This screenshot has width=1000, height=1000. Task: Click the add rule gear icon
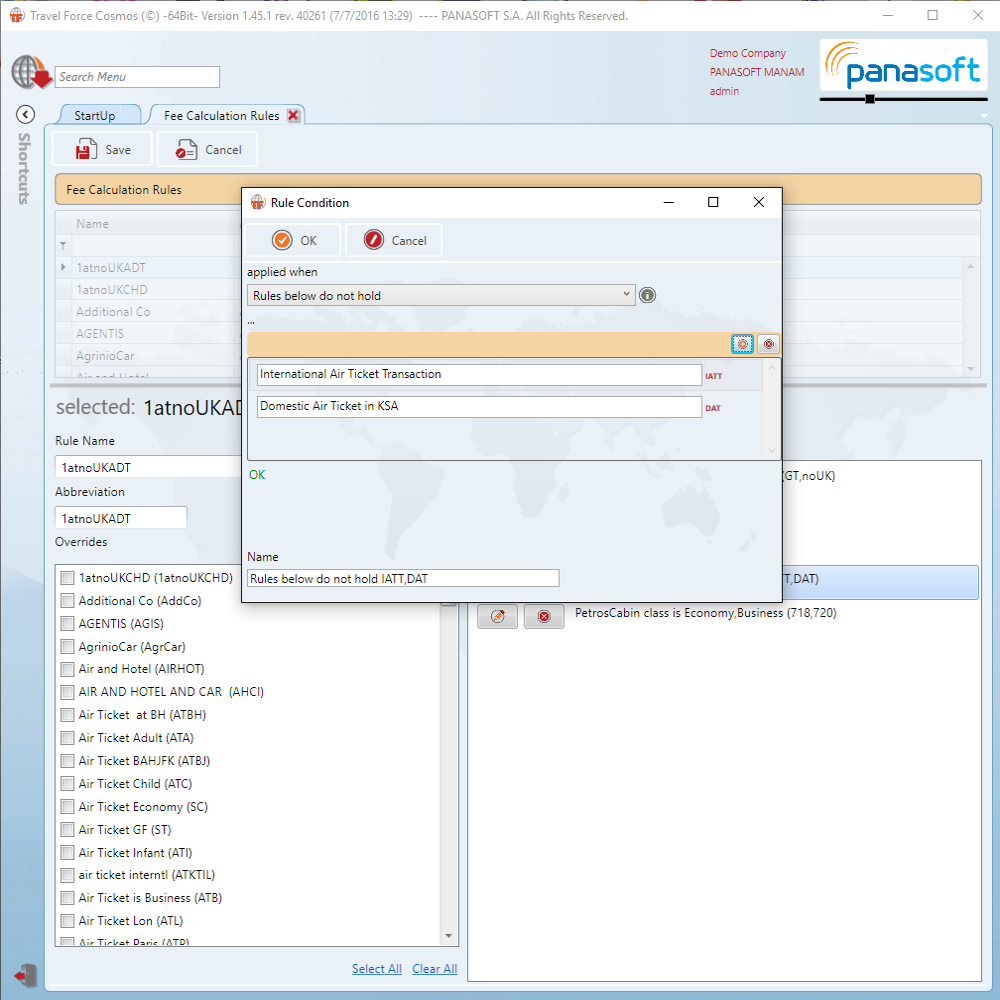[742, 344]
